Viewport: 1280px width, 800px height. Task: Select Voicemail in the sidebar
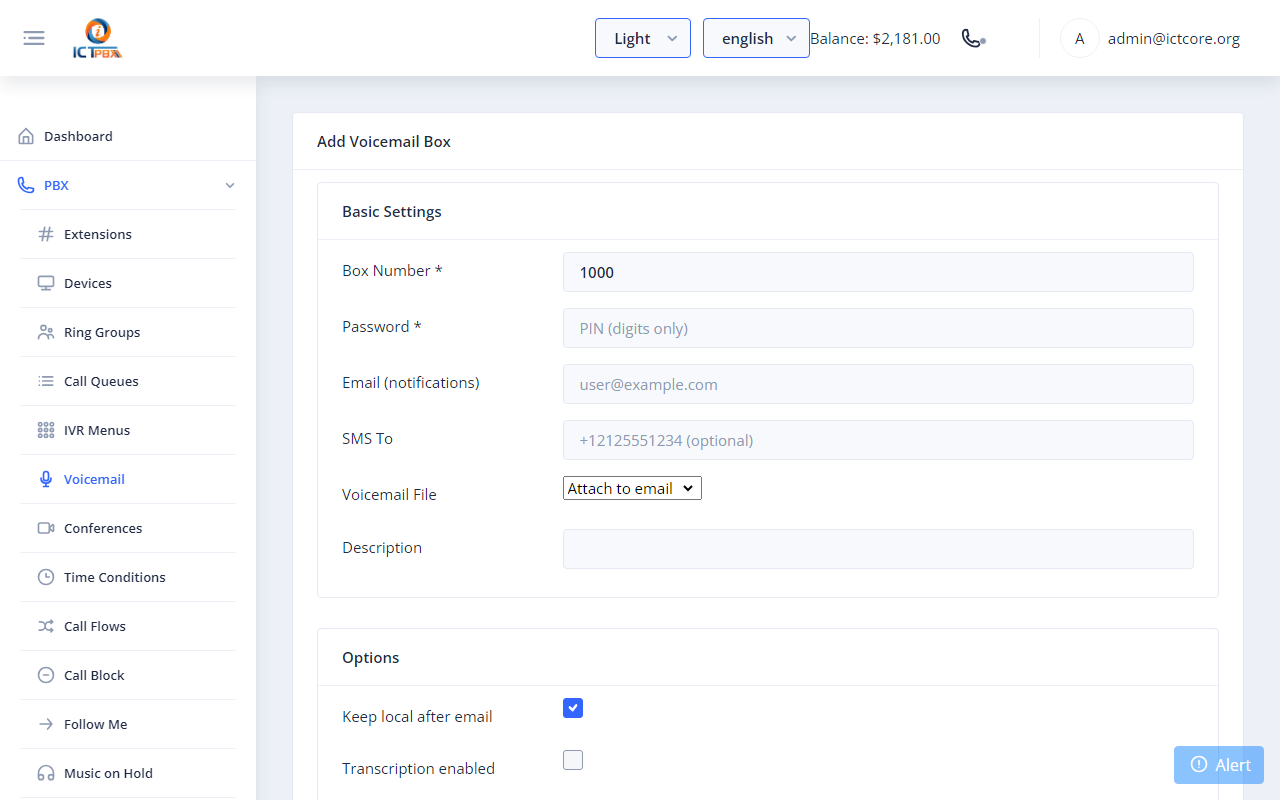[128, 479]
